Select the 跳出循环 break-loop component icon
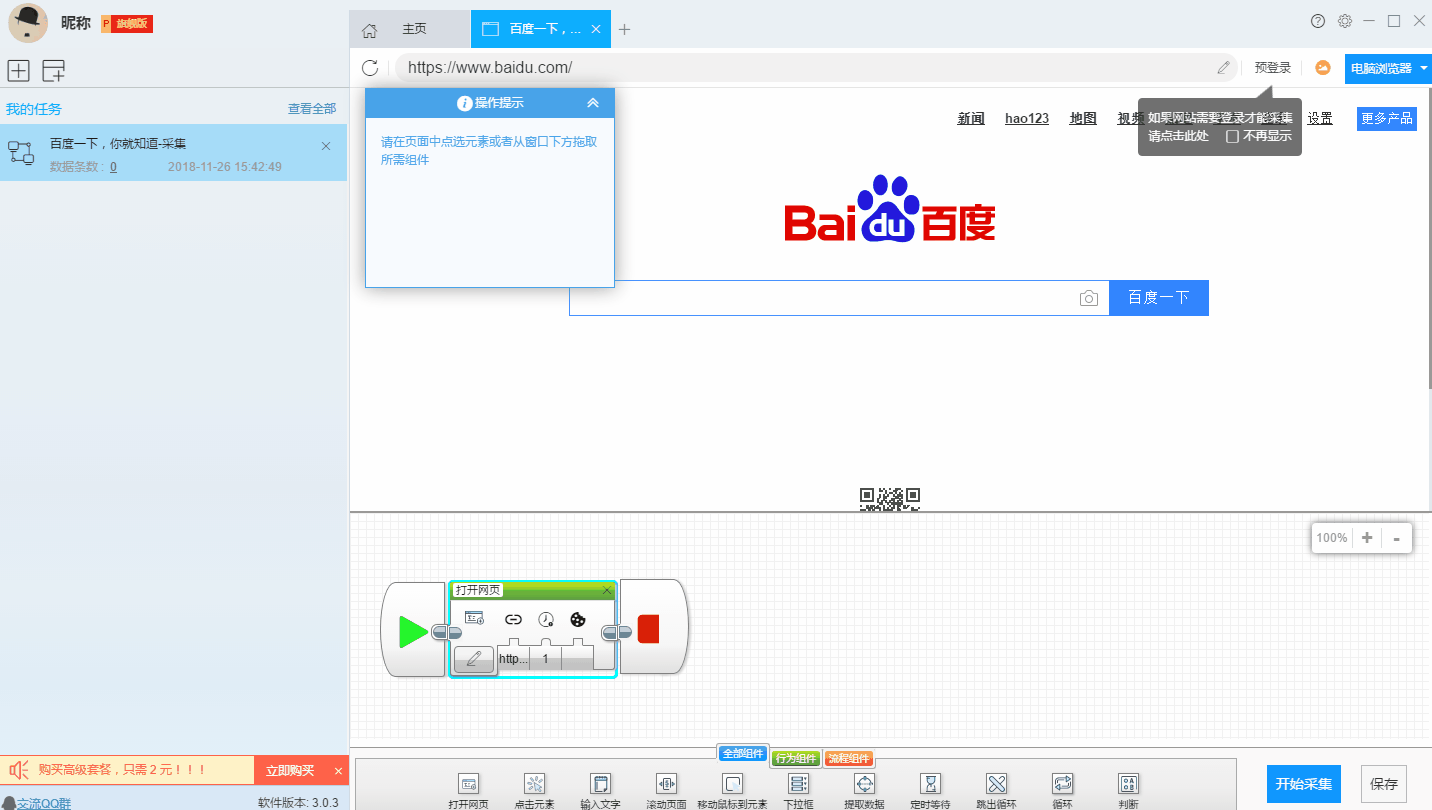Screen dimensions: 1432x810 click(995, 785)
